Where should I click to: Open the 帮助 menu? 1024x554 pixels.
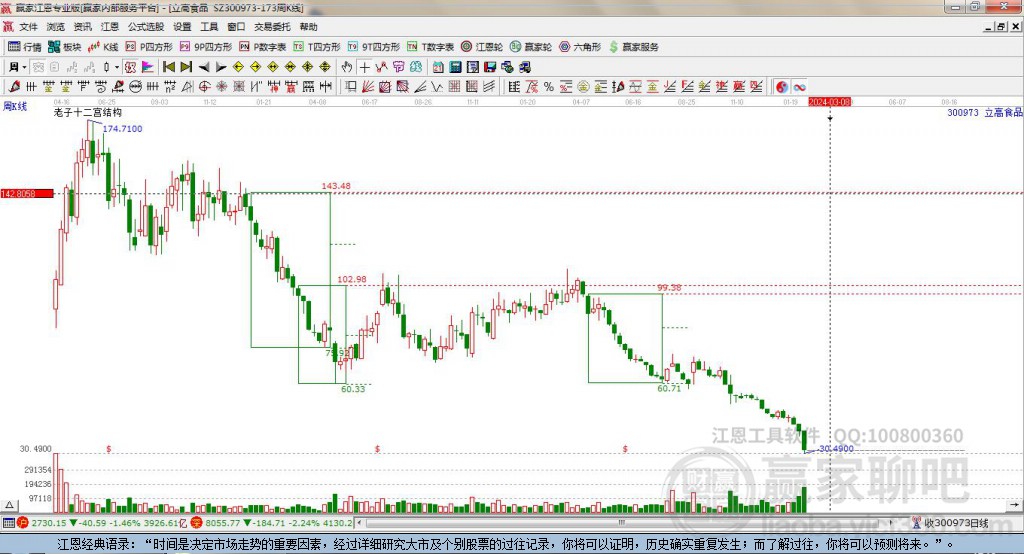point(308,27)
